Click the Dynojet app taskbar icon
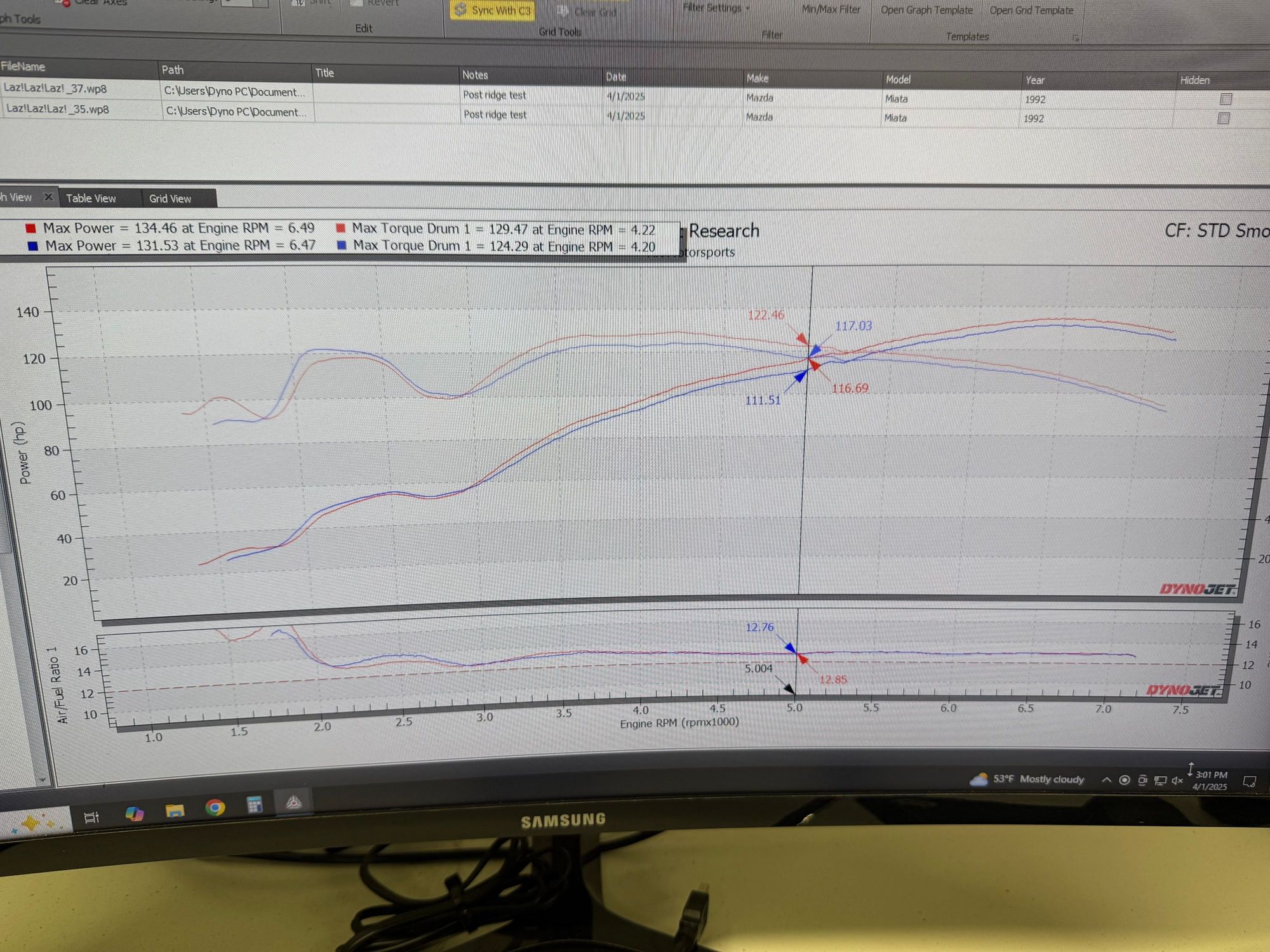Viewport: 1270px width, 952px height. [293, 803]
